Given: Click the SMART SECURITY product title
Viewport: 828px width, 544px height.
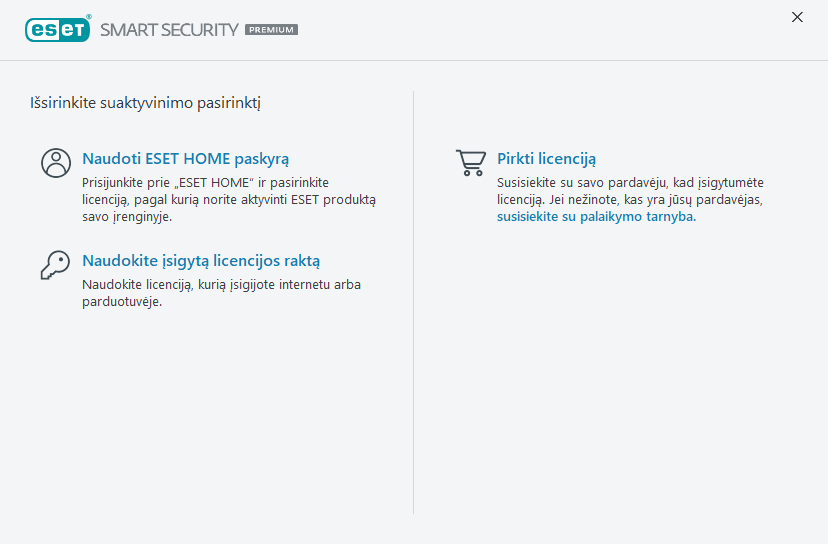Looking at the screenshot, I should [x=169, y=30].
